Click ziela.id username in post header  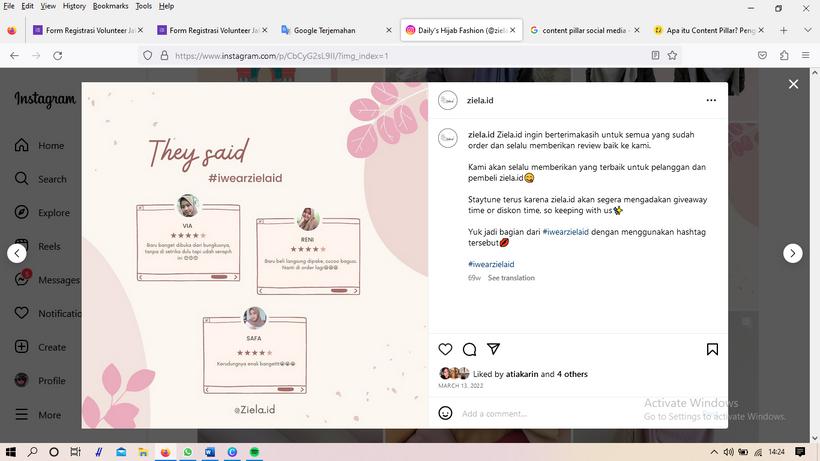tap(480, 100)
